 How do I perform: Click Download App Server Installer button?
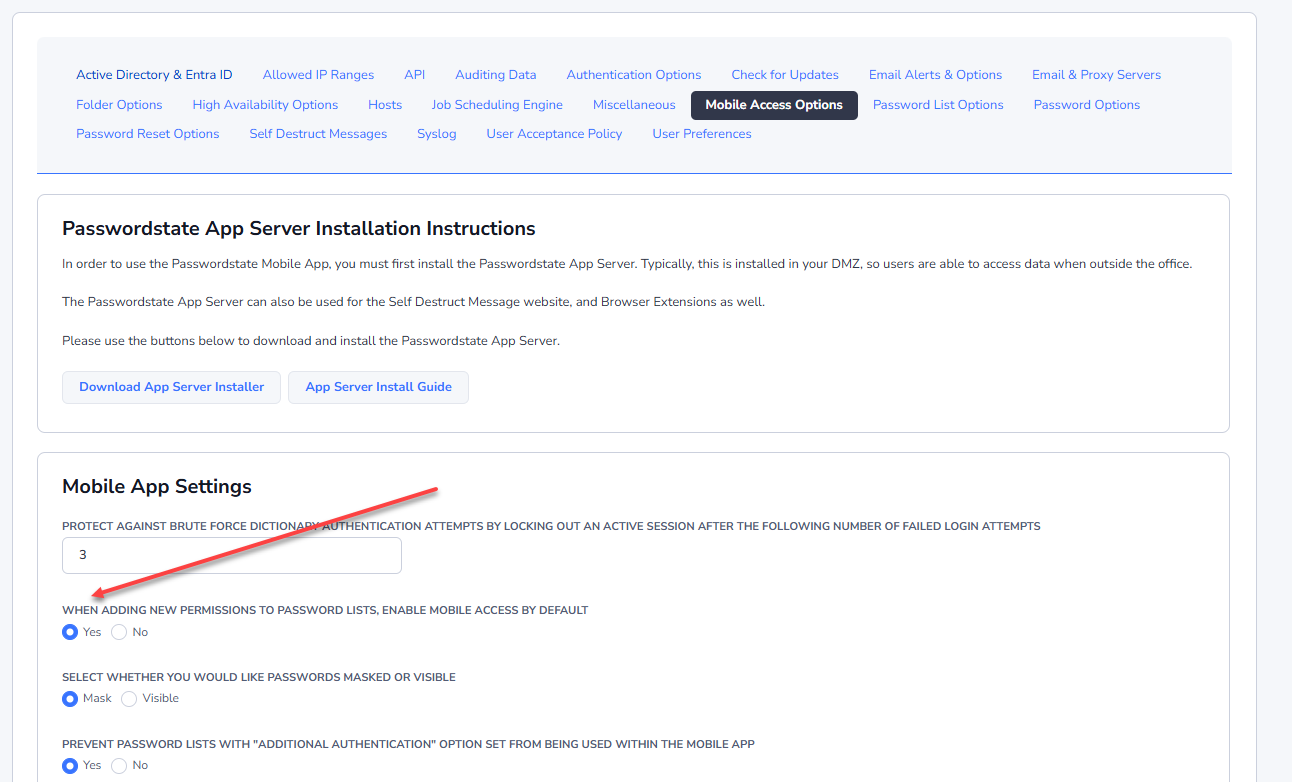[172, 387]
